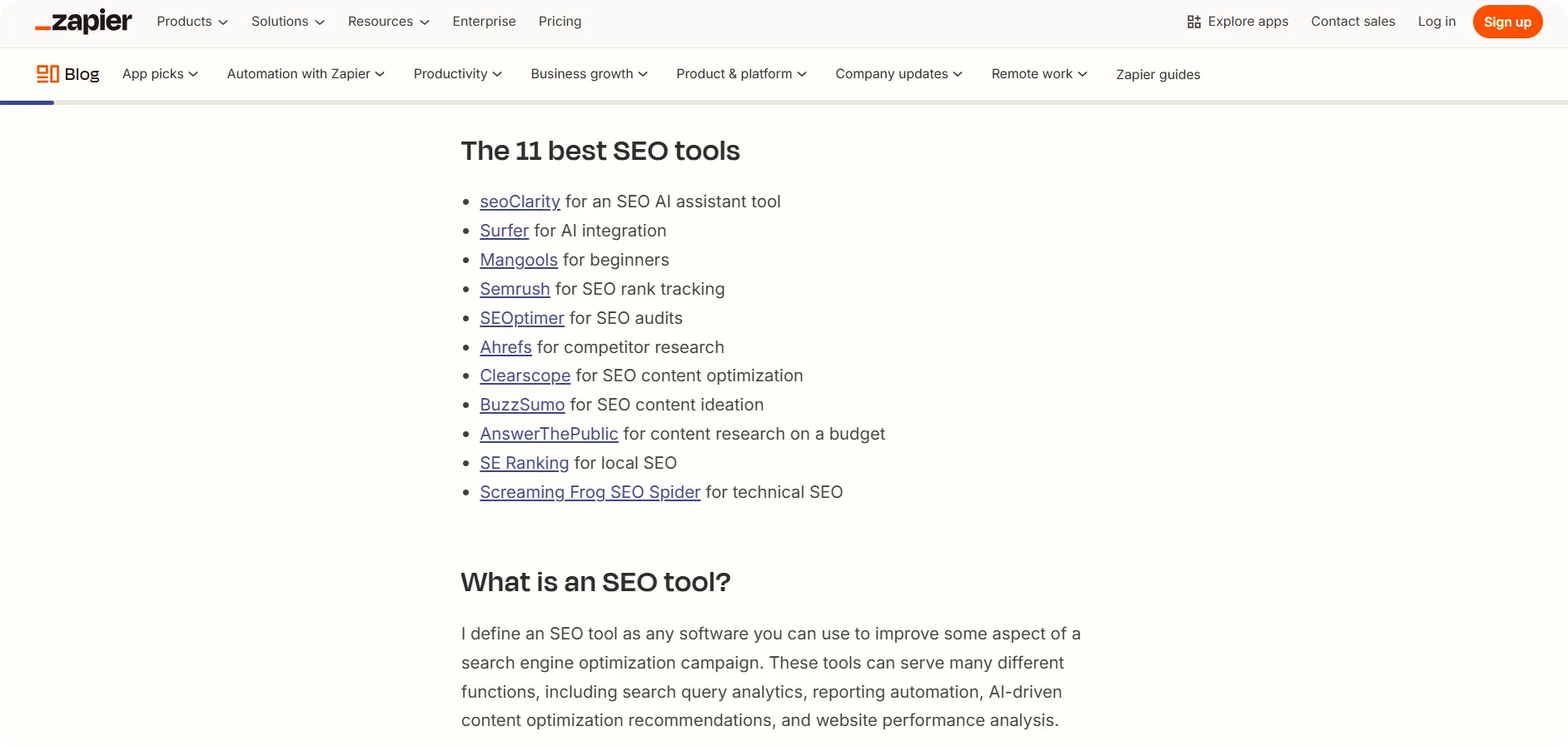Click text "for SEO audits"
Image resolution: width=1568 pixels, height=746 pixels.
point(626,318)
